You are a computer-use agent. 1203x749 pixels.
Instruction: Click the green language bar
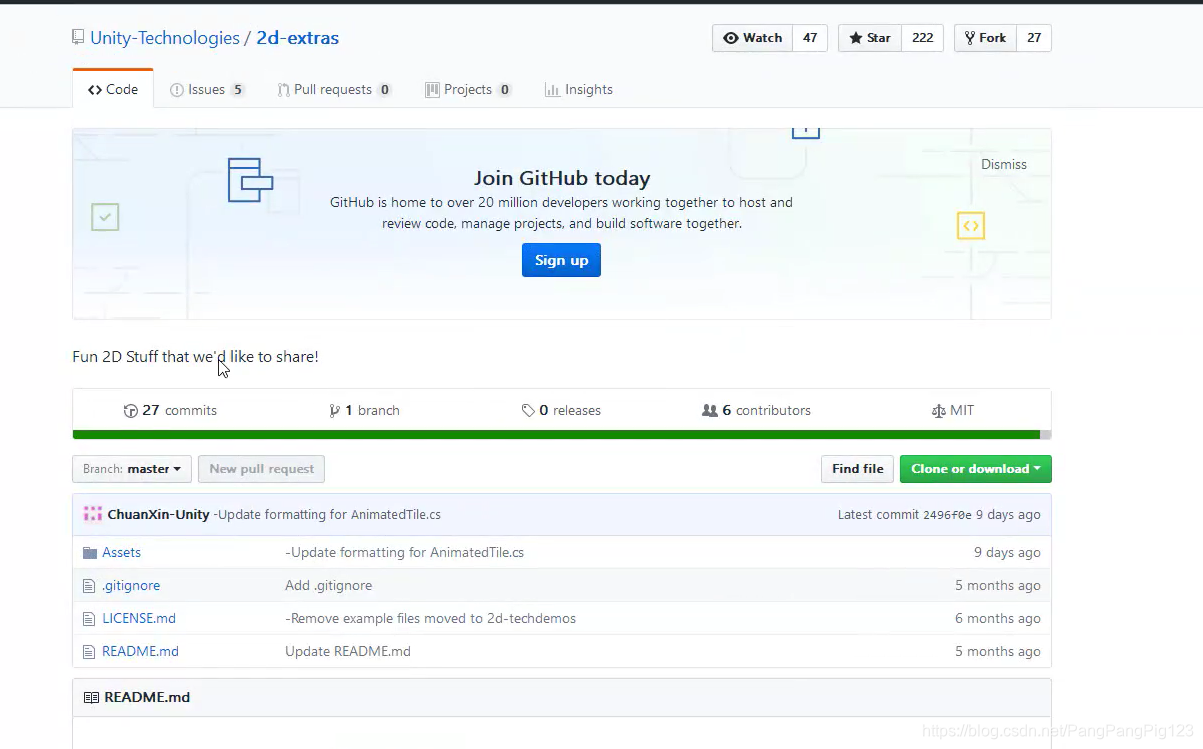[x=556, y=435]
